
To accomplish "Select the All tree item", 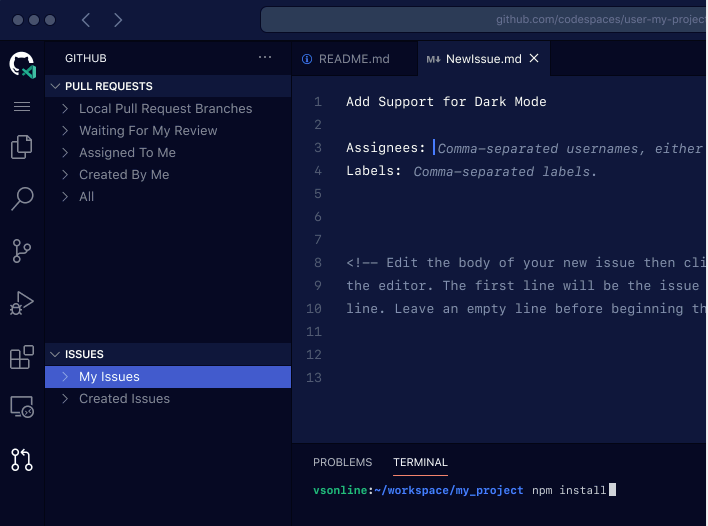I will tap(168, 196).
